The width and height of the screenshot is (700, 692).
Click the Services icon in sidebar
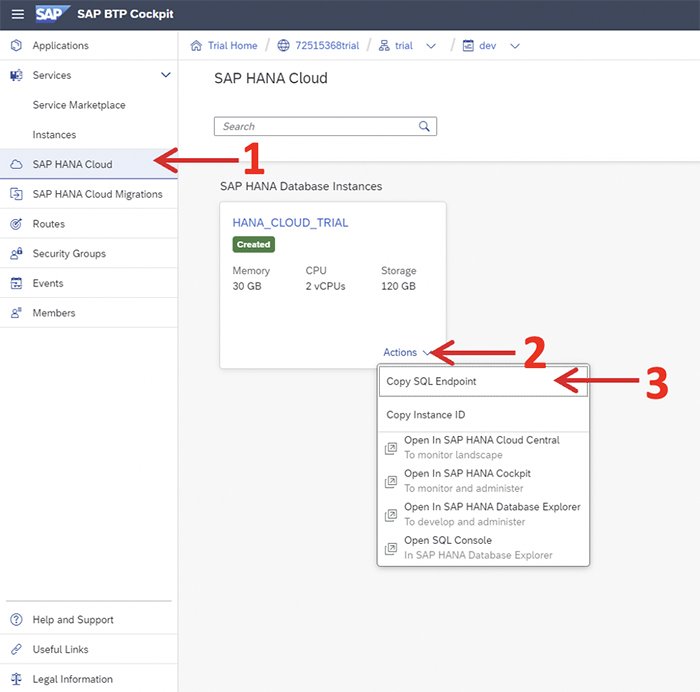tap(16, 75)
